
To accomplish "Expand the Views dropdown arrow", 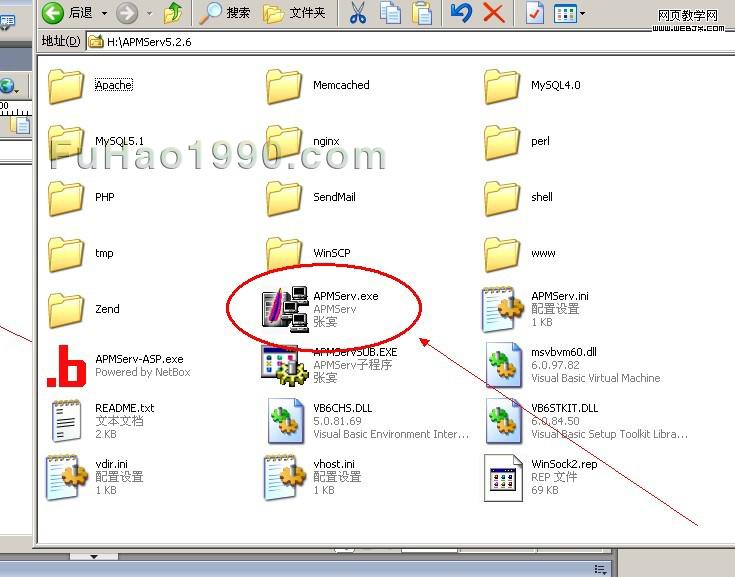I will pos(582,13).
